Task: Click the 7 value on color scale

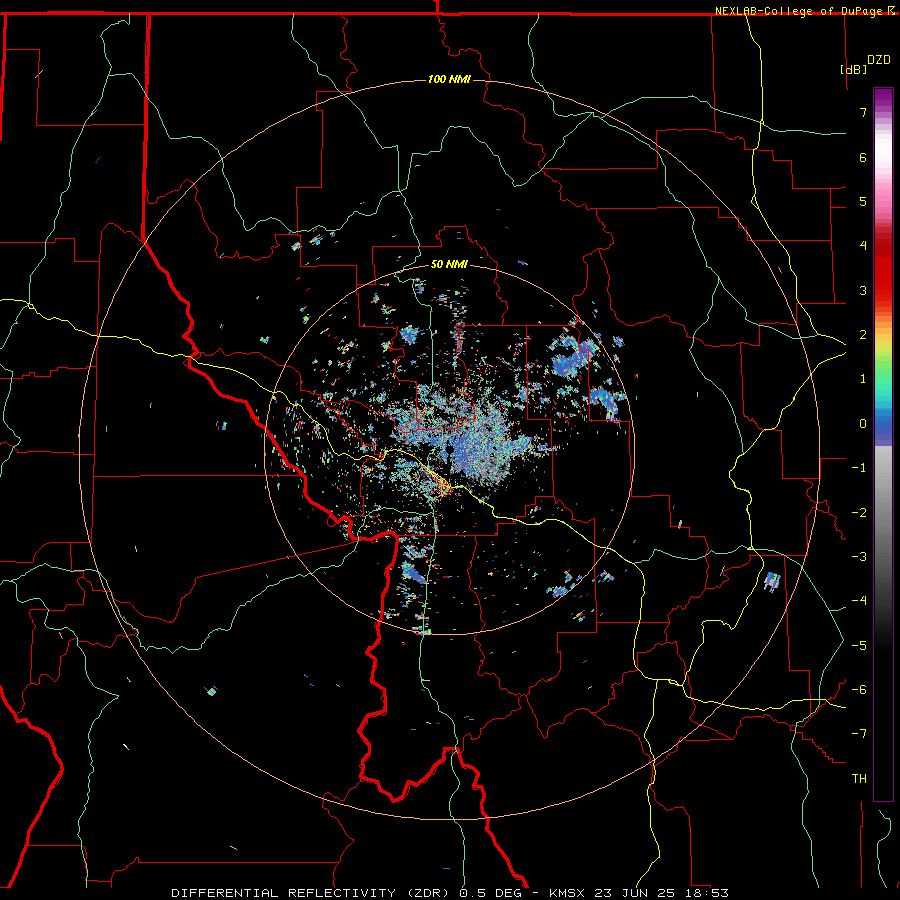Action: point(863,112)
